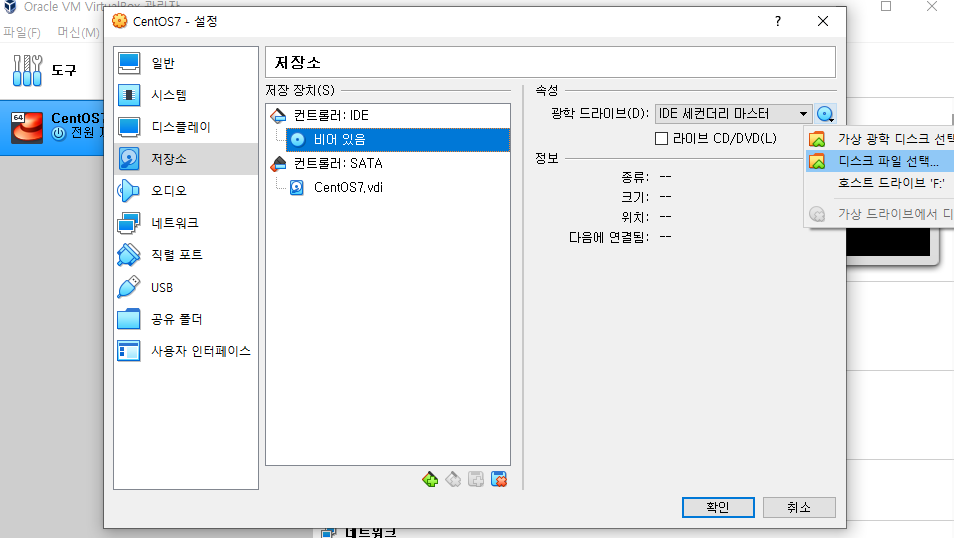Image resolution: width=954 pixels, height=538 pixels.
Task: Click the help question mark button
Action: [x=778, y=21]
